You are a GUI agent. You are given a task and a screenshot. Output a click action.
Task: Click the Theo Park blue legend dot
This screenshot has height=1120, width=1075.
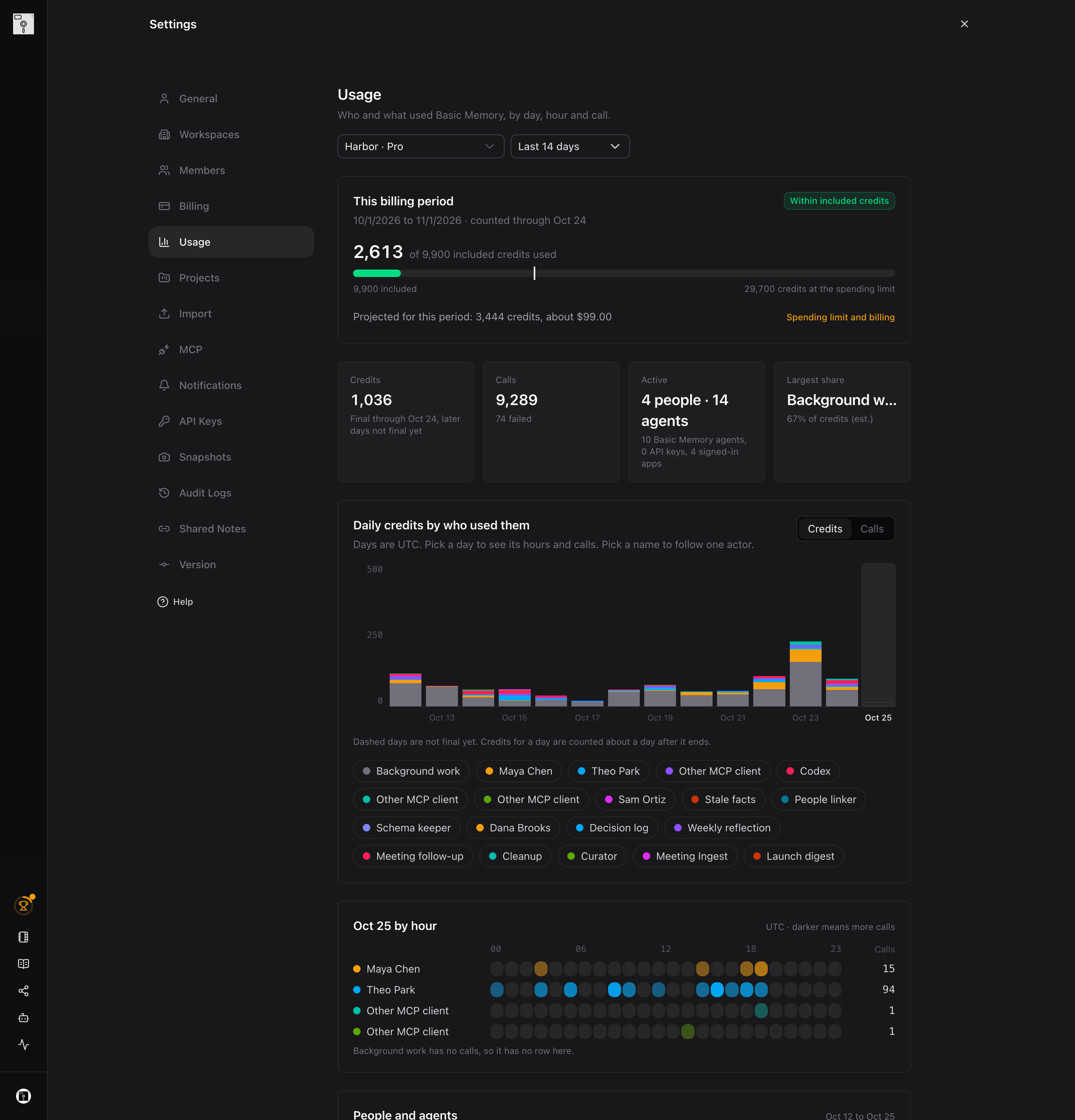582,771
